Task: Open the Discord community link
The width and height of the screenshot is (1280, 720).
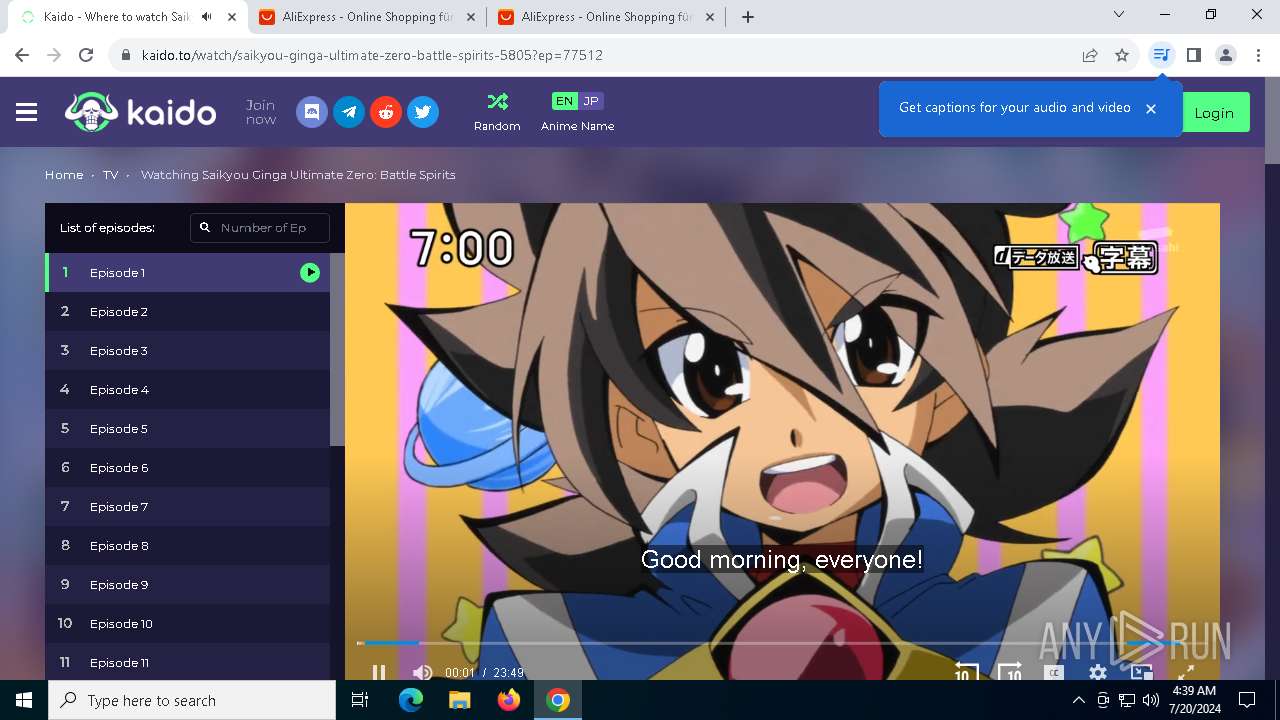Action: 312,112
